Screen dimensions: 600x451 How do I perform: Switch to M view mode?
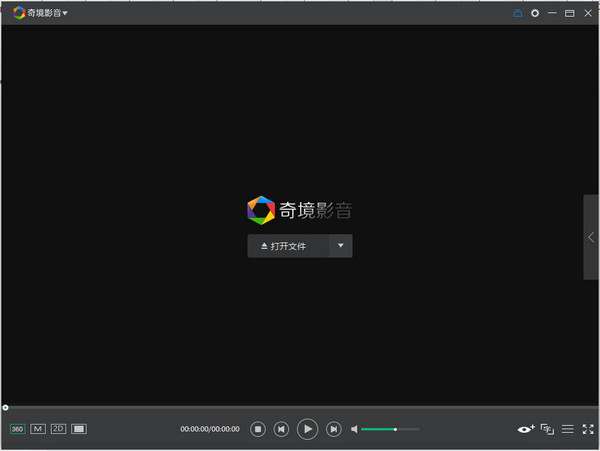pos(38,429)
